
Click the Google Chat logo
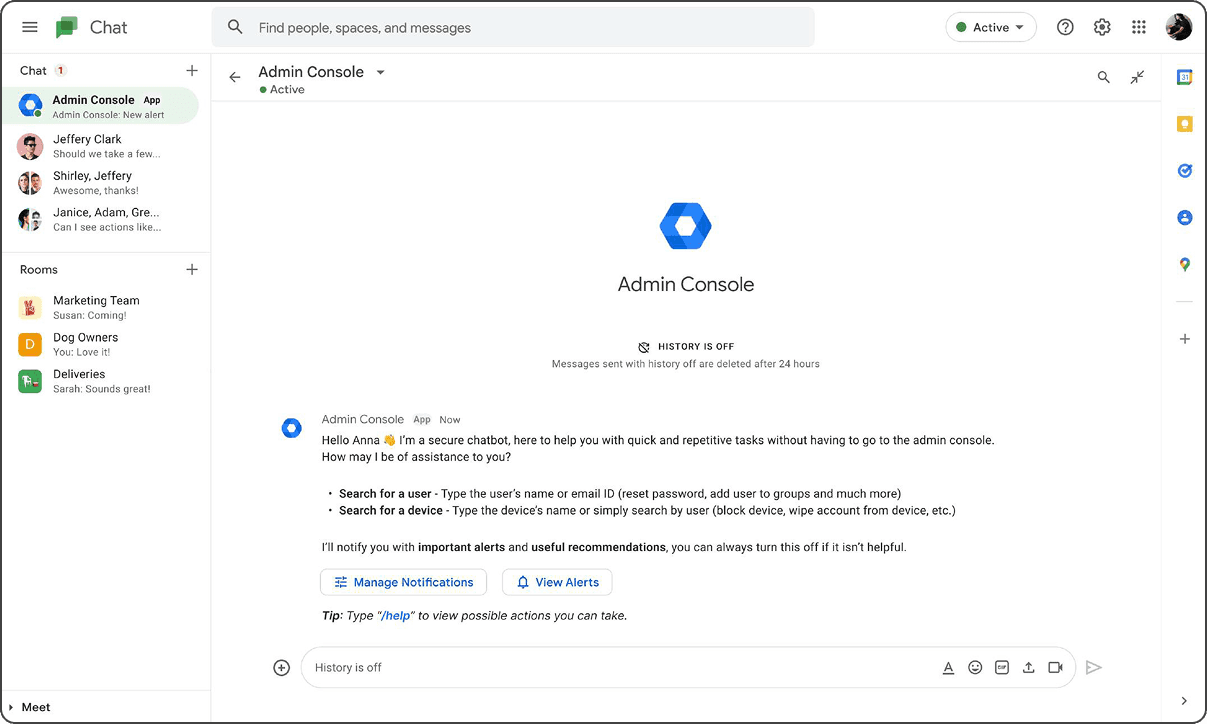pos(67,27)
